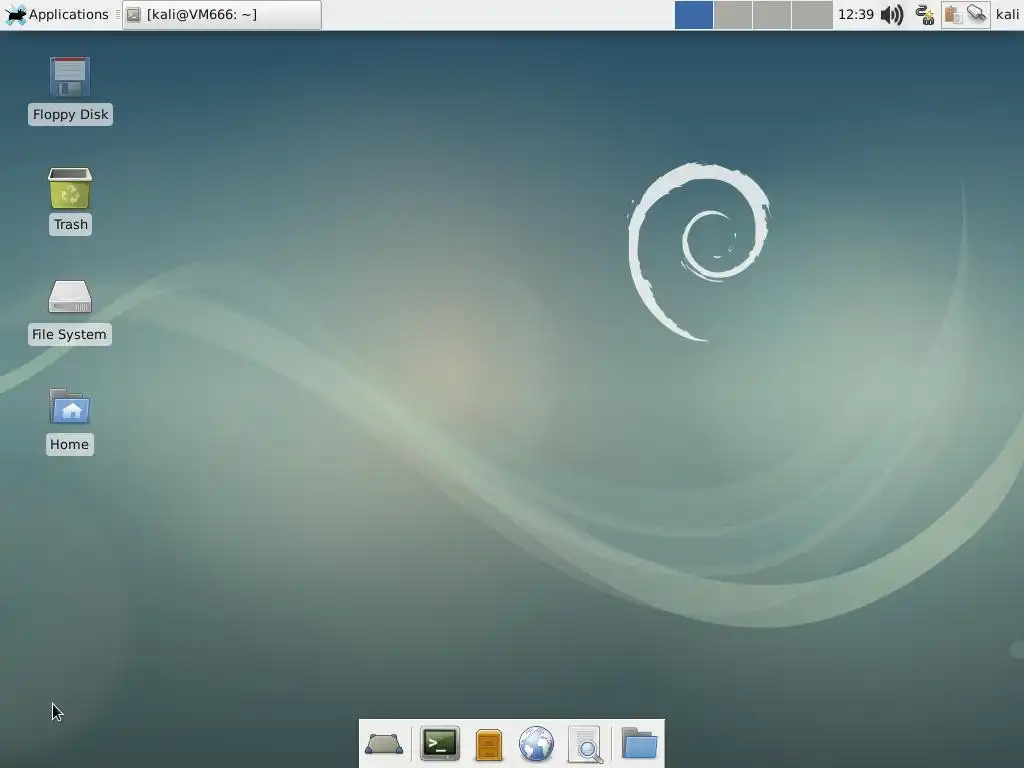Click the Home label text
Viewport: 1024px width, 768px height.
point(69,445)
